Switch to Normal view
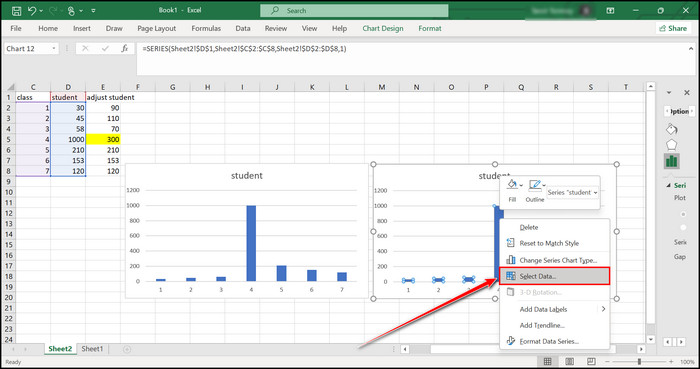Image resolution: width=700 pixels, height=369 pixels. (x=548, y=361)
